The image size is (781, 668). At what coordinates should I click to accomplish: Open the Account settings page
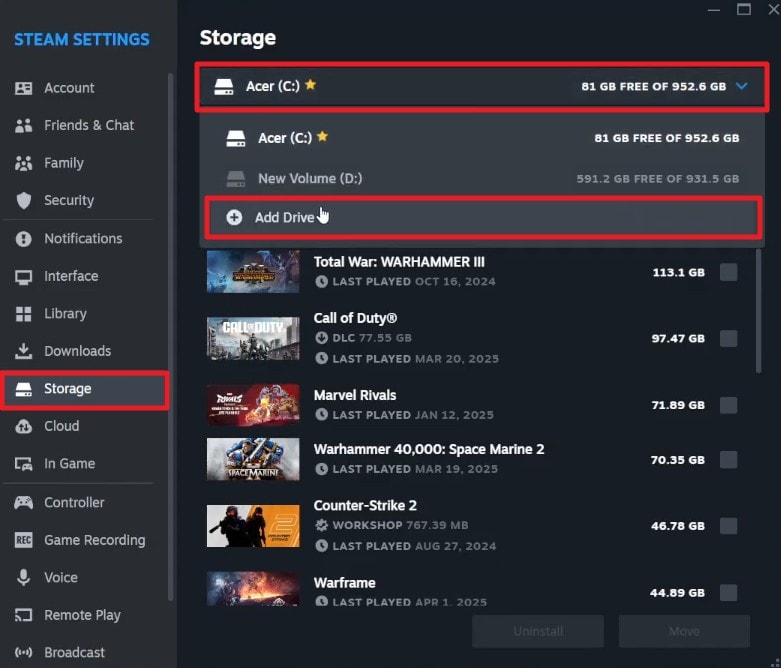(84, 88)
